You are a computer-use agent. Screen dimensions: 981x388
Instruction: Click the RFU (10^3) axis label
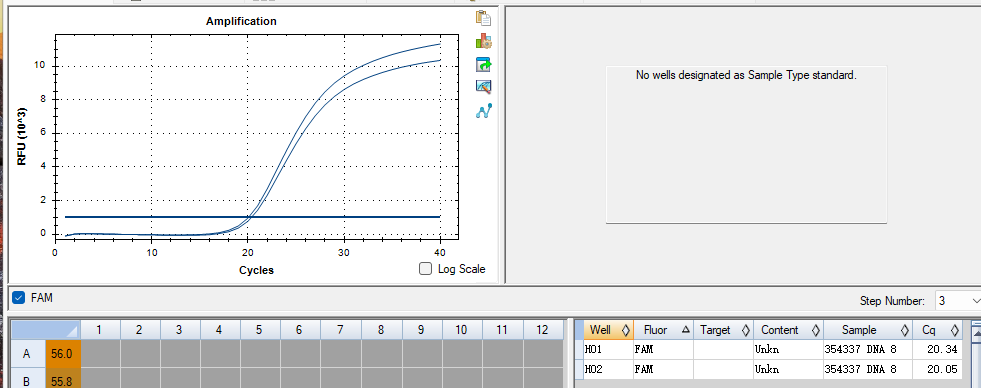[22, 136]
